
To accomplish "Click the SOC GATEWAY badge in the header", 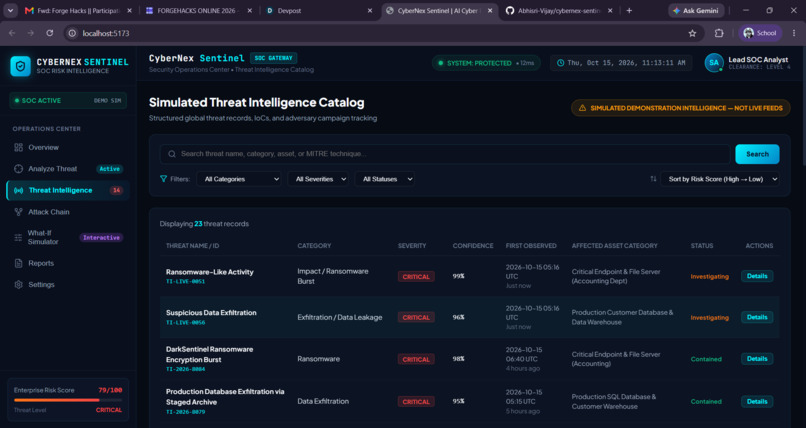I will click(273, 58).
